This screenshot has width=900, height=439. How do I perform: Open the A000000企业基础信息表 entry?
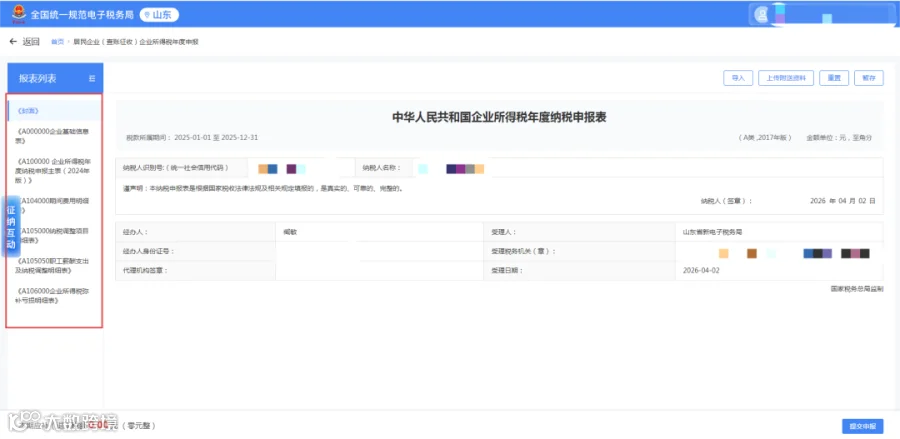(53, 135)
